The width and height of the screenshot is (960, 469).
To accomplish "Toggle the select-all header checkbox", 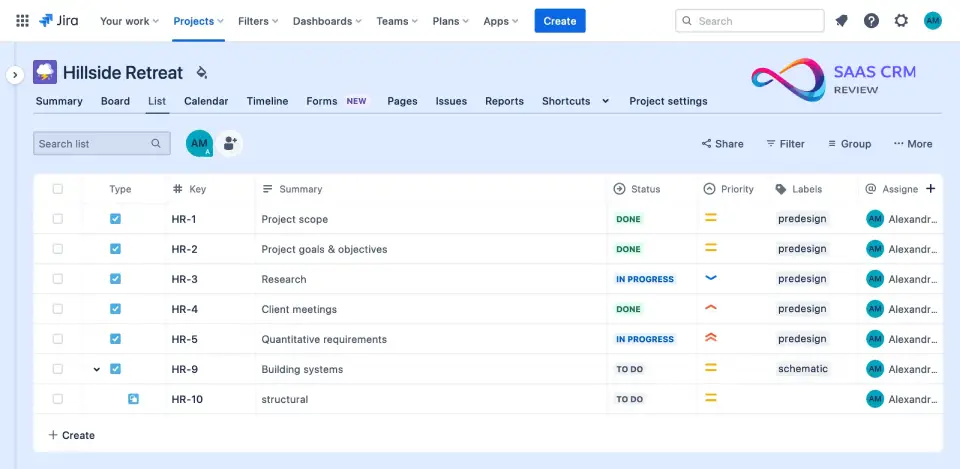I will click(57, 189).
